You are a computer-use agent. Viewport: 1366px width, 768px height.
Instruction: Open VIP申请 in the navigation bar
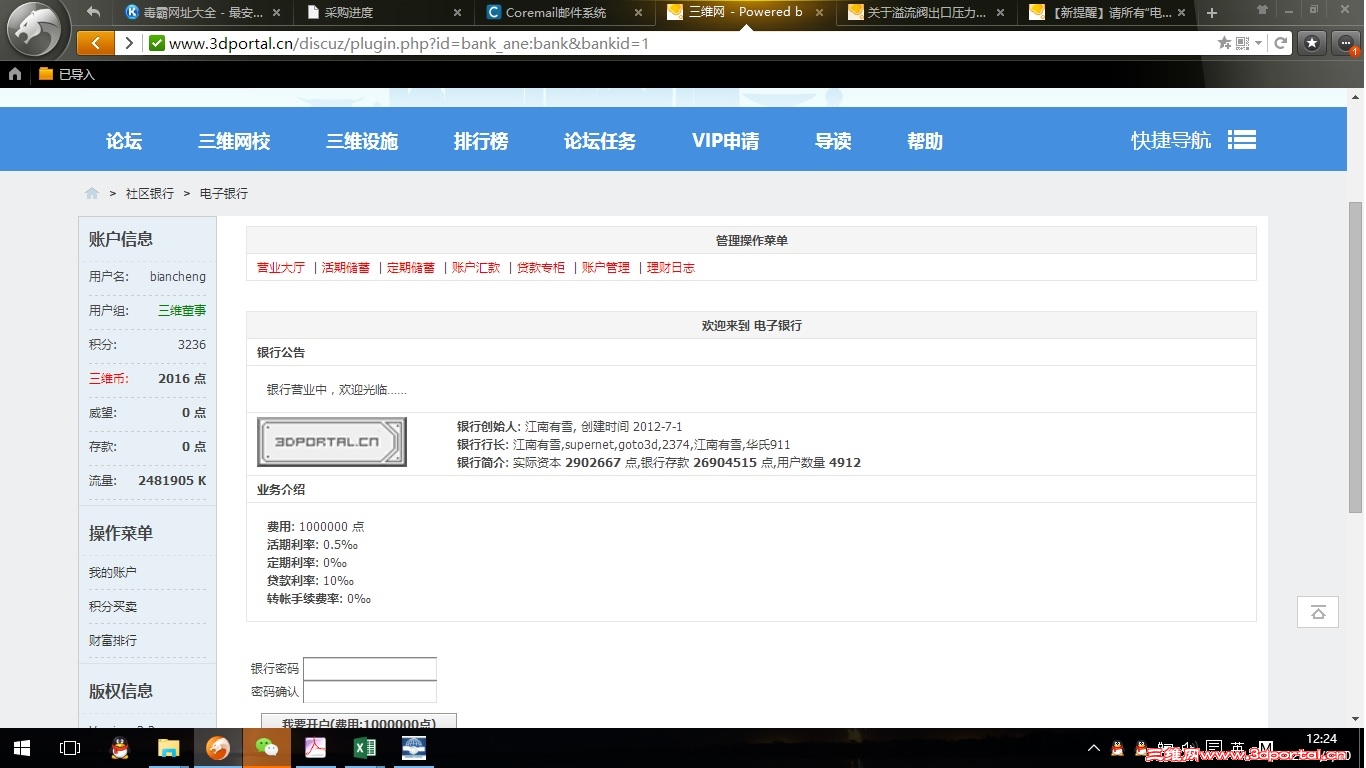pos(725,141)
